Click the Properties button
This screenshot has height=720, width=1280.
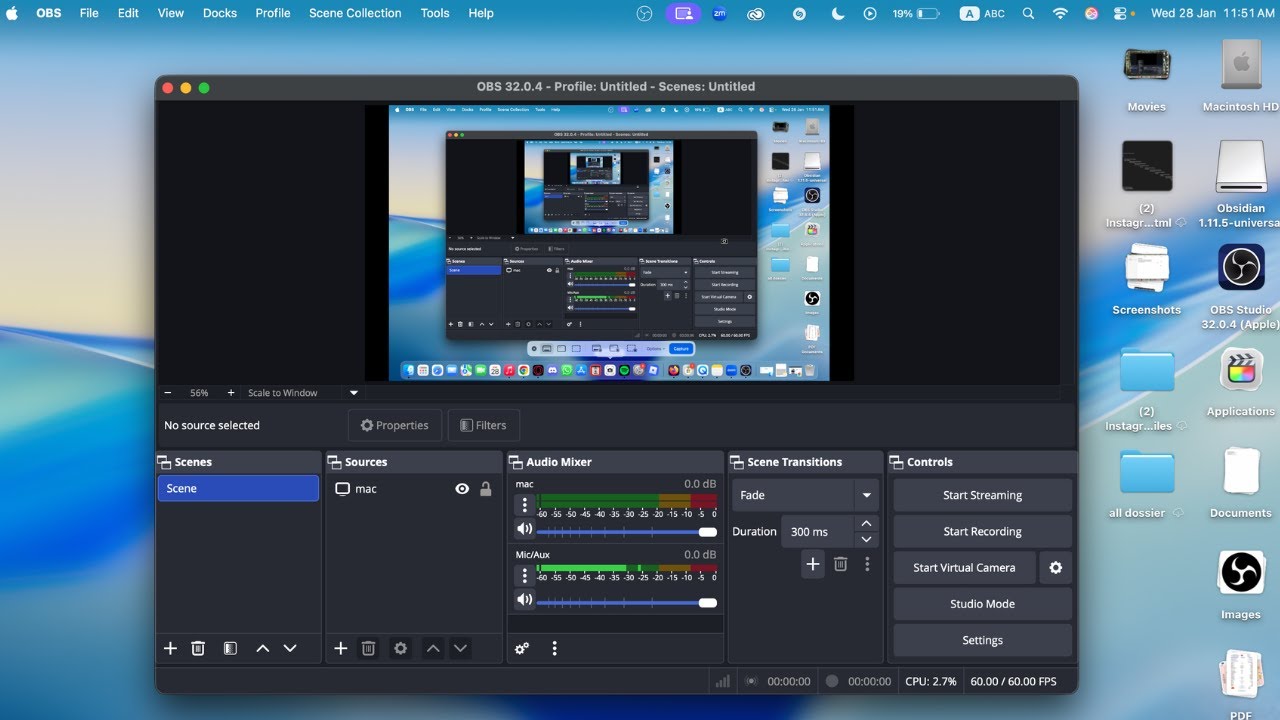point(395,425)
